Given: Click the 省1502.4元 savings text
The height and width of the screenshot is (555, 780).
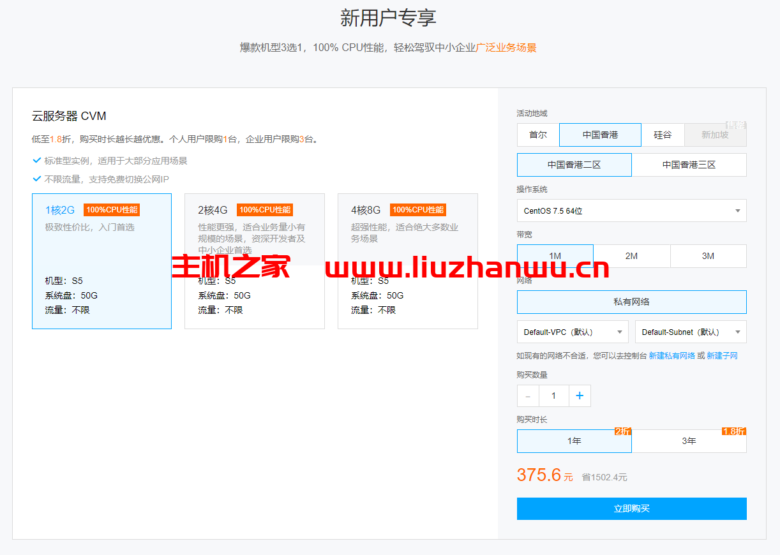Looking at the screenshot, I should [x=604, y=477].
